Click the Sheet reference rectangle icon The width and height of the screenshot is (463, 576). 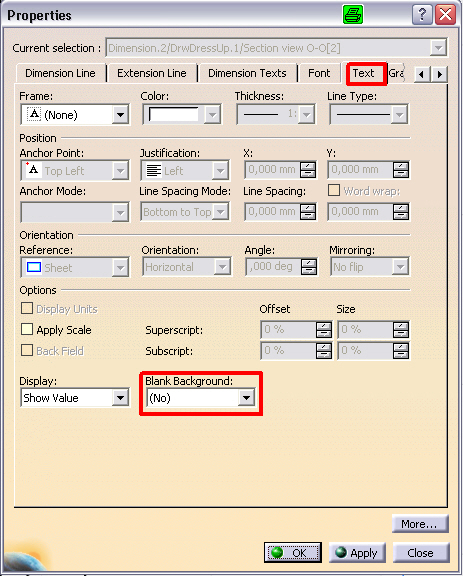(34, 267)
